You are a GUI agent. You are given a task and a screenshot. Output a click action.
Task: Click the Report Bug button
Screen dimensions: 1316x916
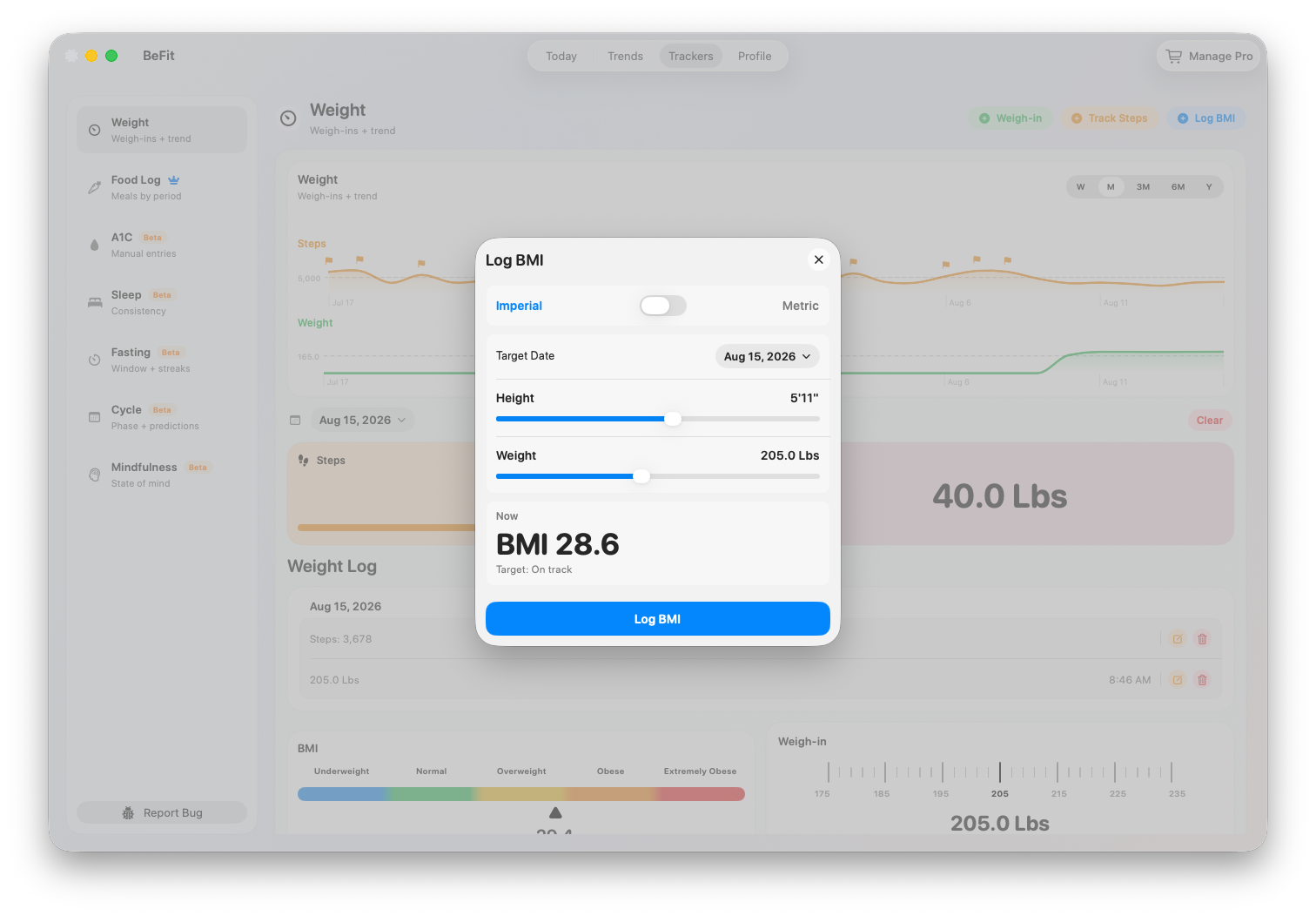coord(162,812)
